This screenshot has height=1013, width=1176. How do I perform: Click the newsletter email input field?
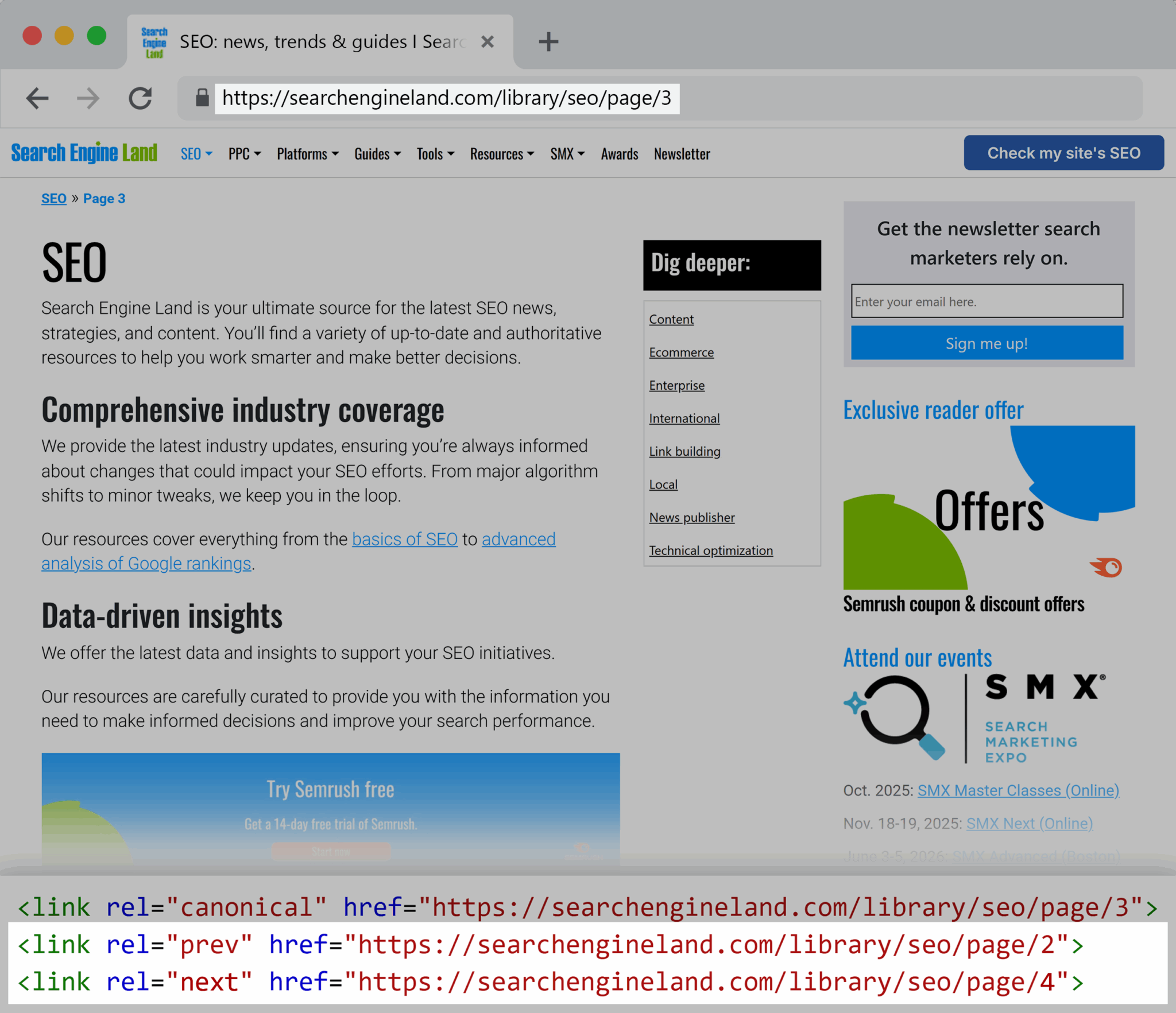(987, 301)
